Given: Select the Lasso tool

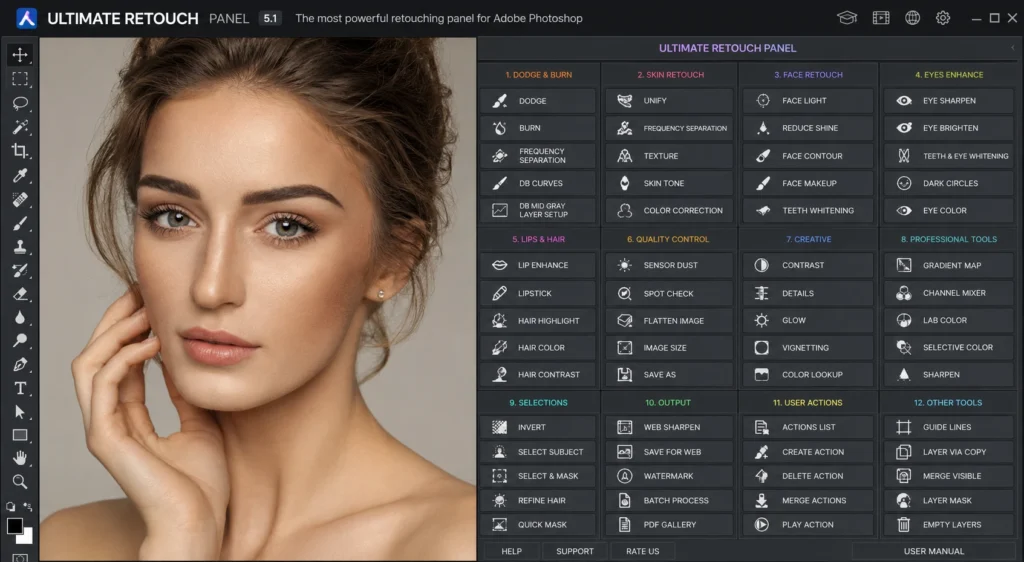Looking at the screenshot, I should click(x=20, y=103).
